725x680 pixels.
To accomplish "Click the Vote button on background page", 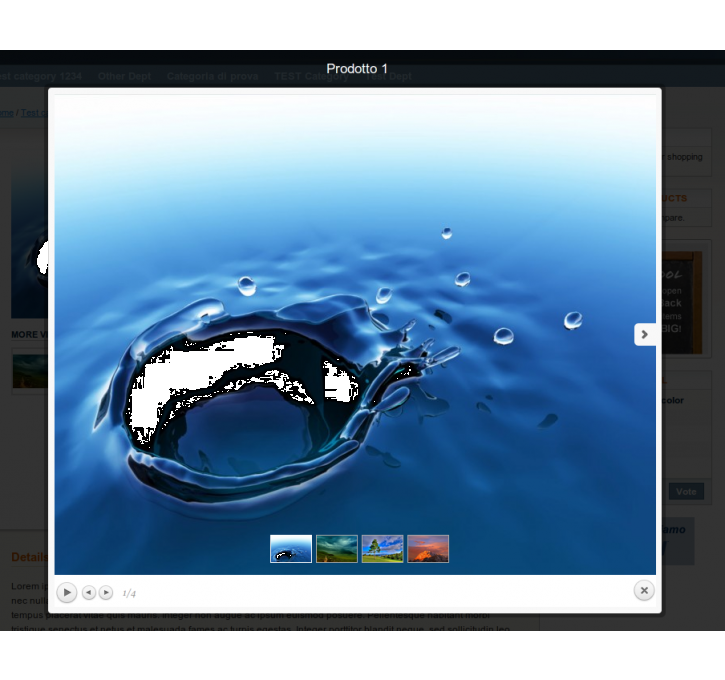I will click(686, 491).
